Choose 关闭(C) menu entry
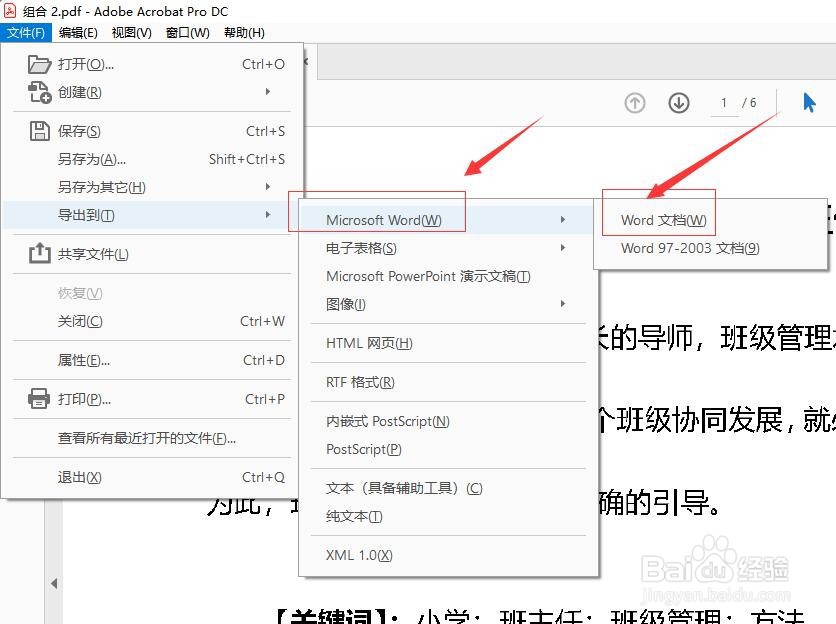The width and height of the screenshot is (836, 624). click(x=152, y=321)
